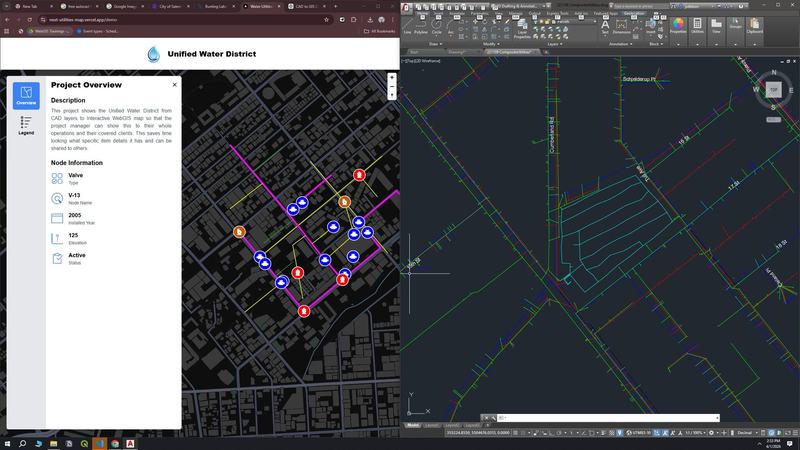Image resolution: width=800 pixels, height=450 pixels.
Task: Open the Chrome extensions icon
Action: click(353, 19)
